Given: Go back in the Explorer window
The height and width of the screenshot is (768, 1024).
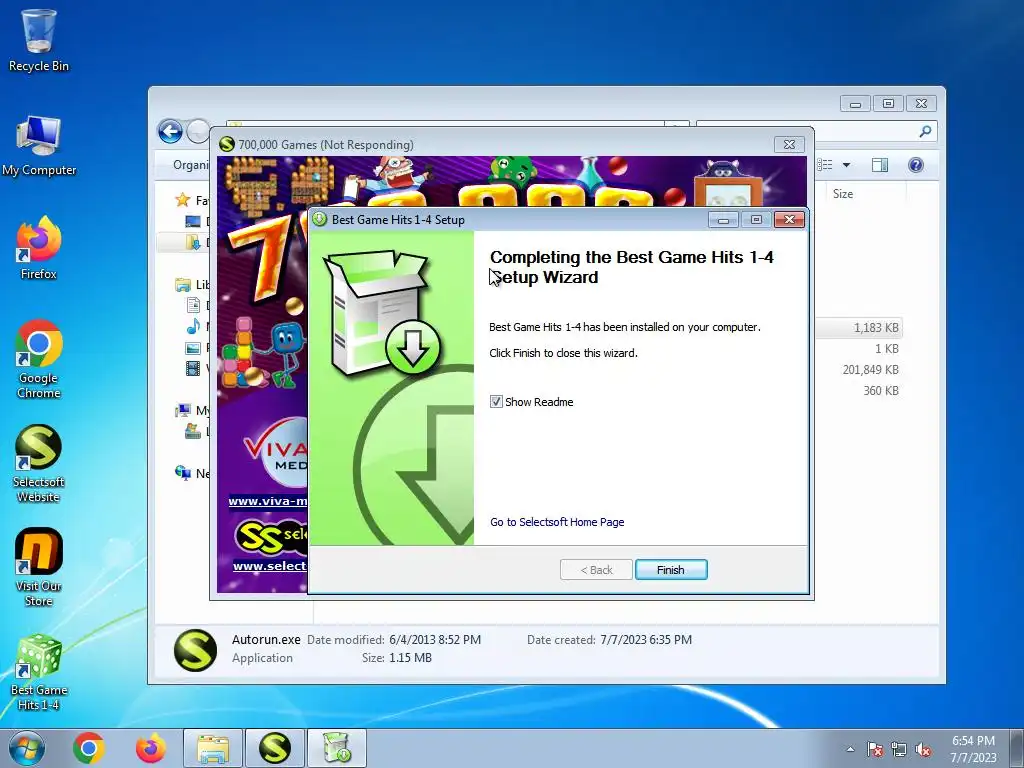Looking at the screenshot, I should point(170,131).
